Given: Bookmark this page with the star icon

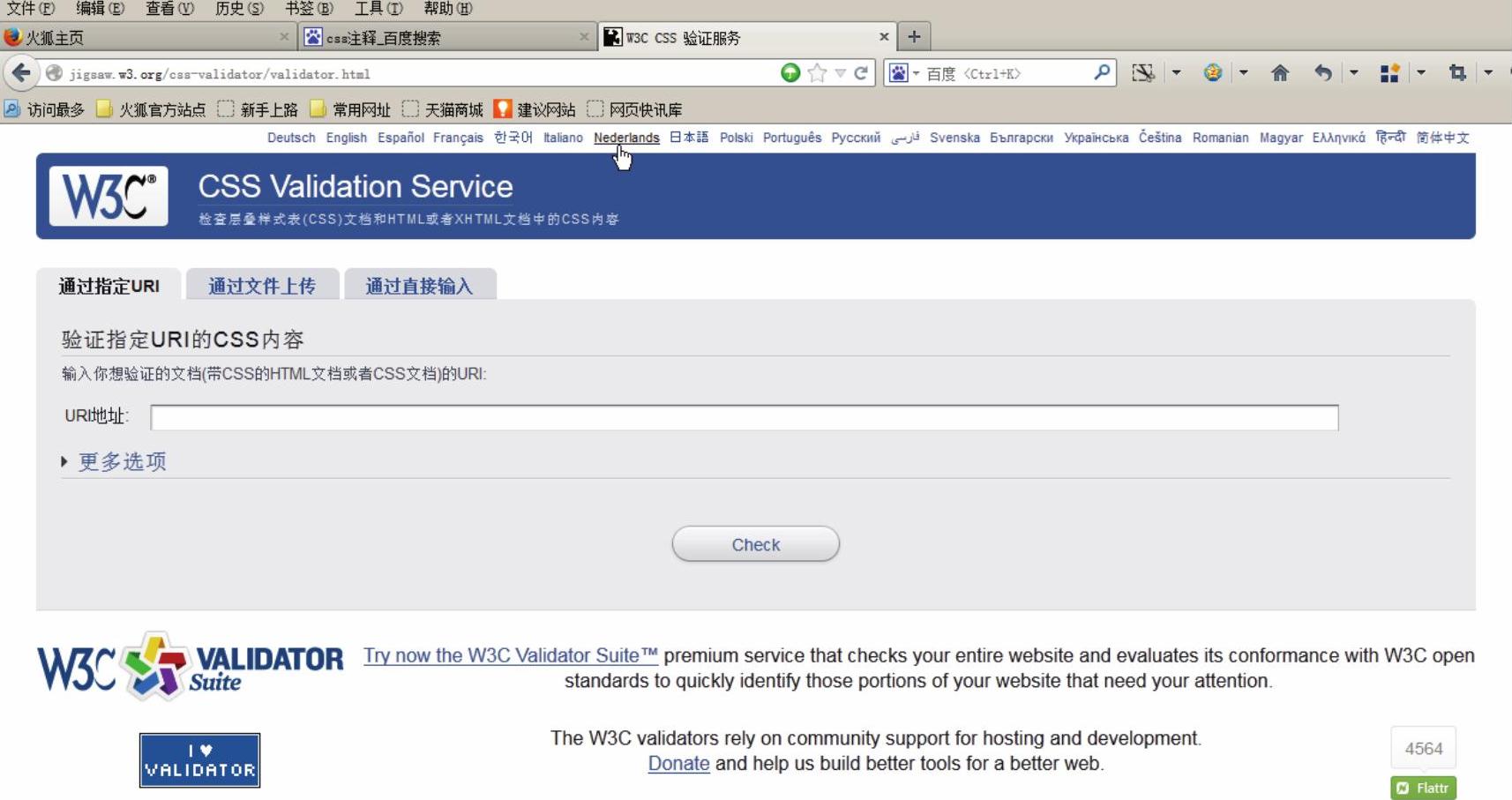Looking at the screenshot, I should click(x=818, y=72).
